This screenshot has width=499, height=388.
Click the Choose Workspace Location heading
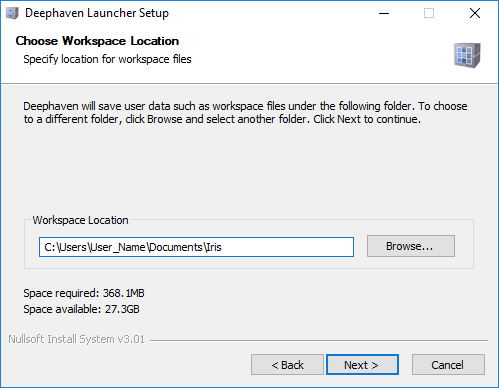click(97, 41)
